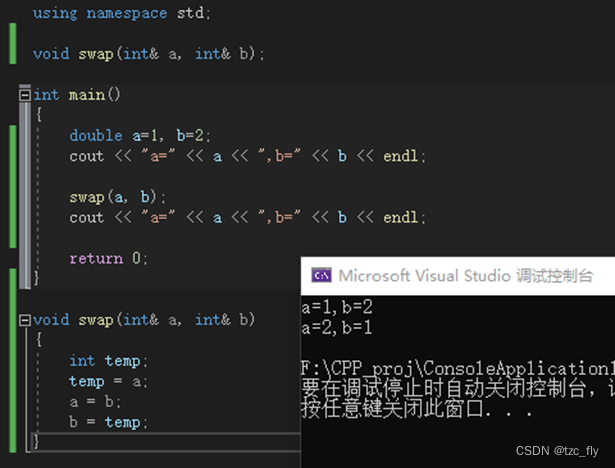Click the console output 'a=2,b=1'
The image size is (615, 468).
tap(337, 327)
